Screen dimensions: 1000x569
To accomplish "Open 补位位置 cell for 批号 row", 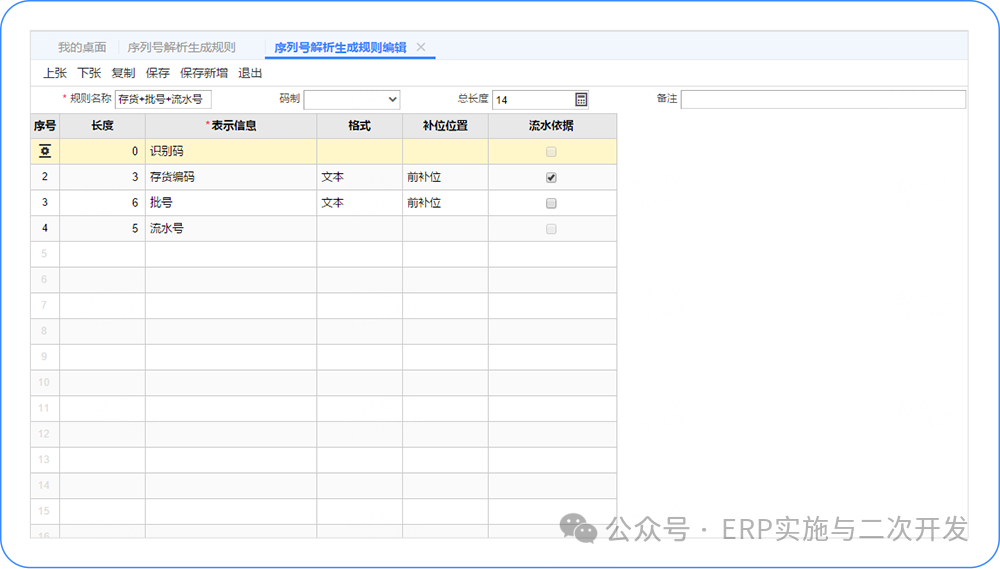I will (445, 203).
